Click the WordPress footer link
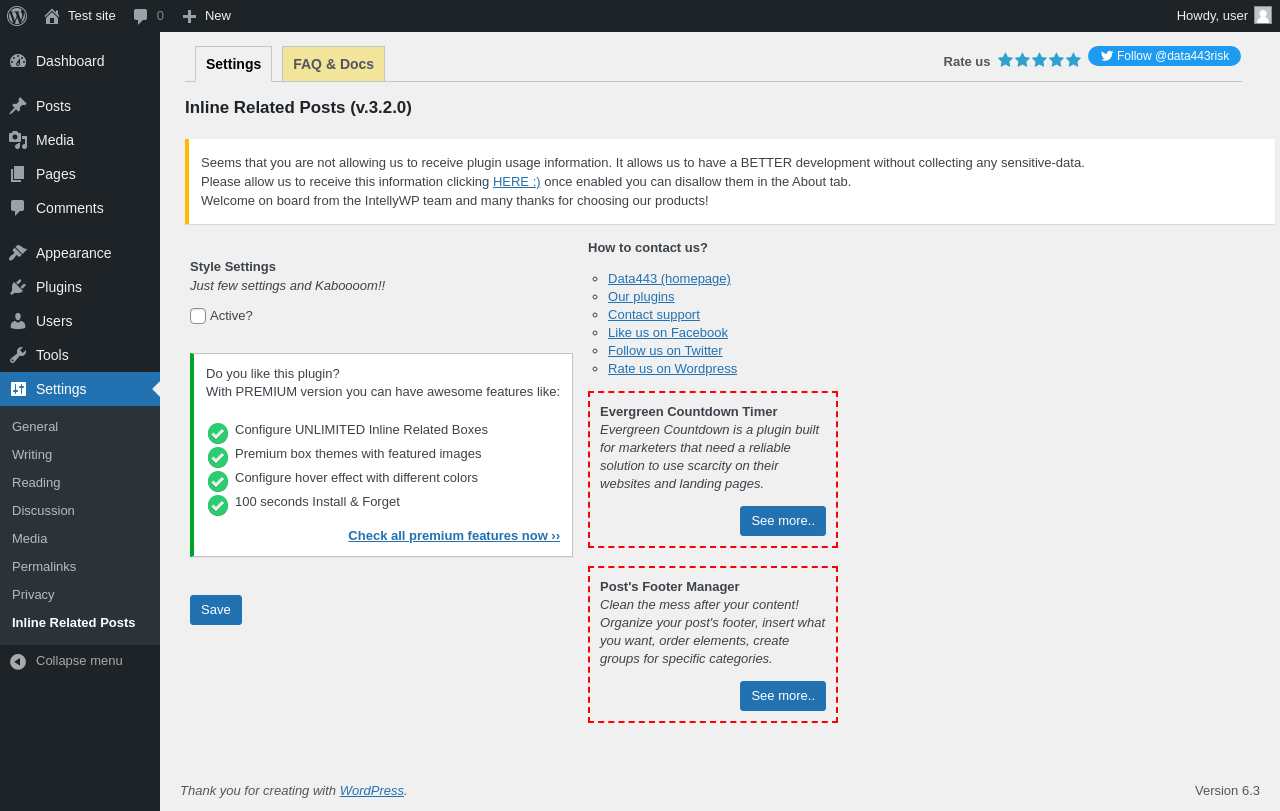 pyautogui.click(x=372, y=791)
